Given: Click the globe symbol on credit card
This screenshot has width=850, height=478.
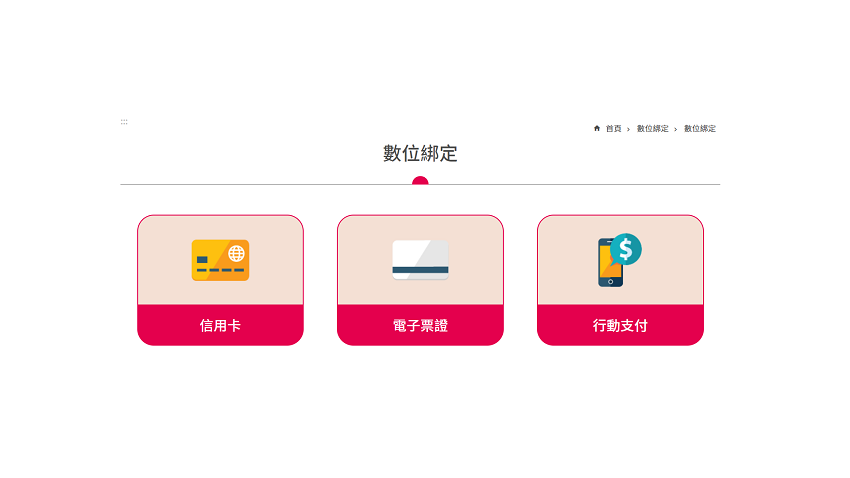Looking at the screenshot, I should [236, 253].
